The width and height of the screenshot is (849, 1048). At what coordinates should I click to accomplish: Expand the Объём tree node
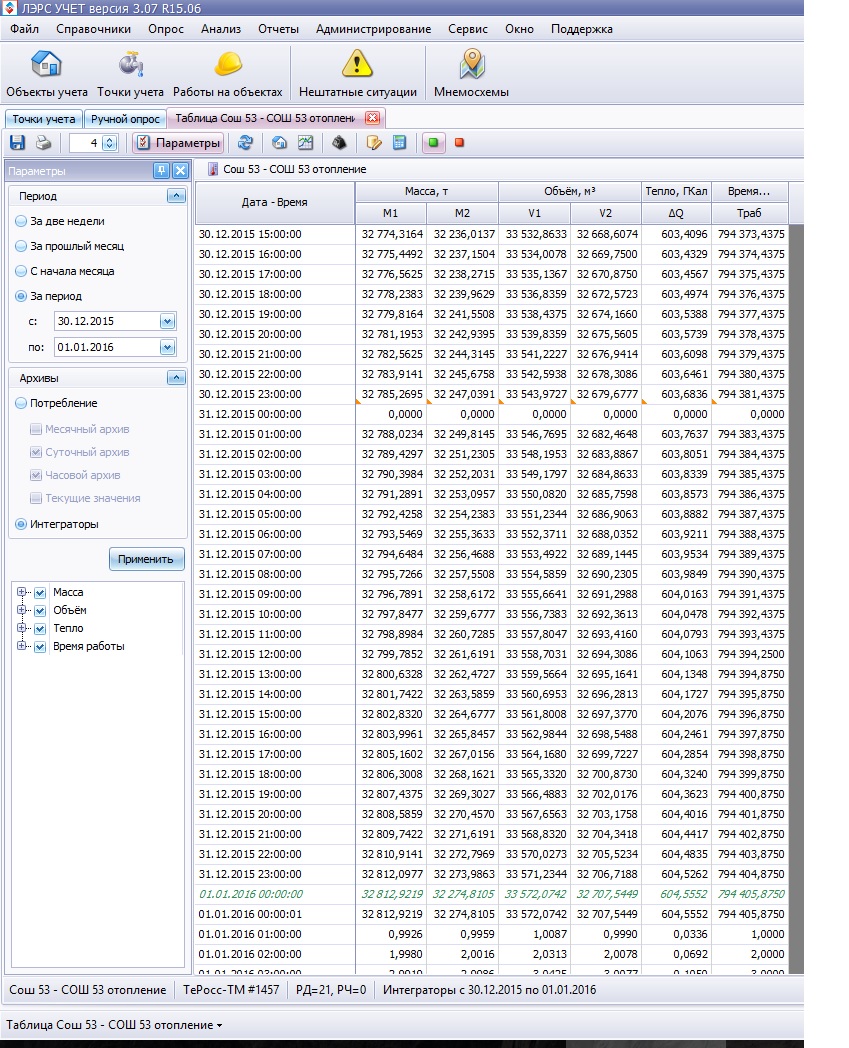tap(21, 610)
